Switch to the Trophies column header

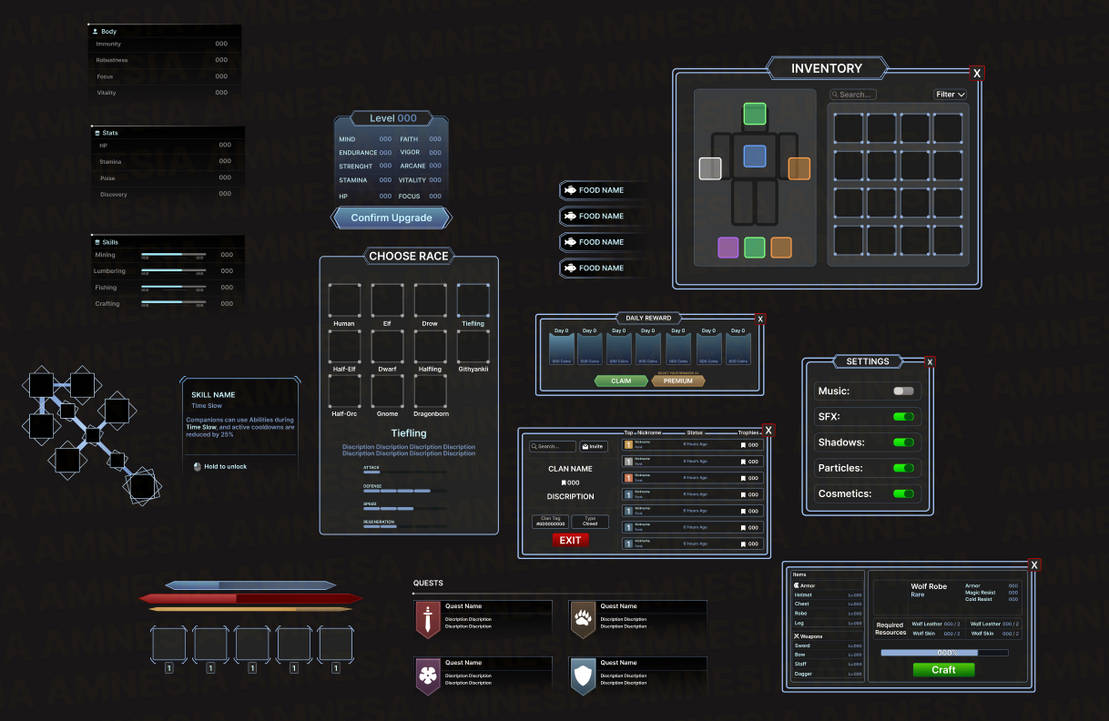(747, 432)
